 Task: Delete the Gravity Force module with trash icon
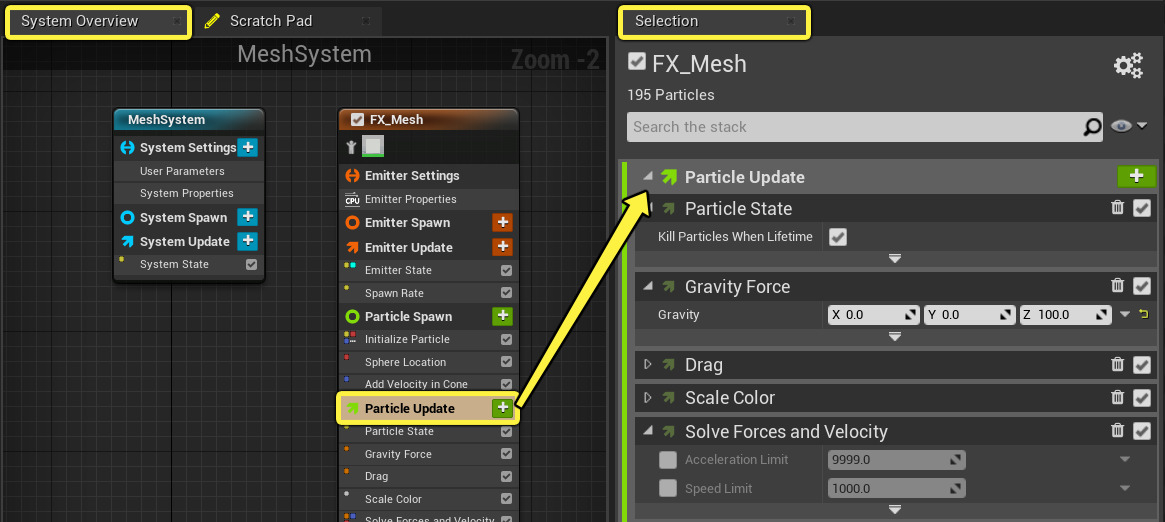point(1118,287)
